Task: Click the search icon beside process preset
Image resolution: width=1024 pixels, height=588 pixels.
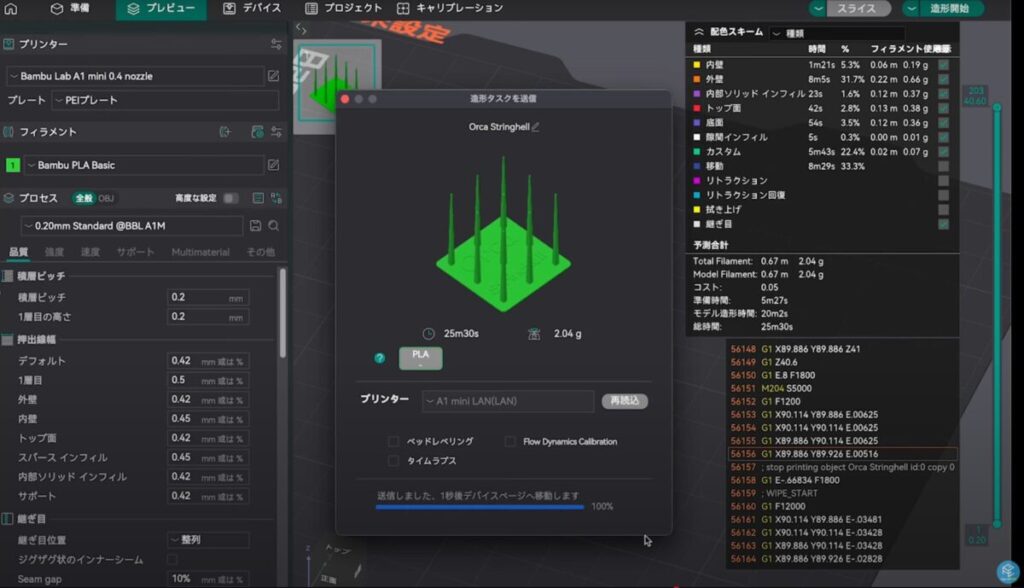Action: 273,226
